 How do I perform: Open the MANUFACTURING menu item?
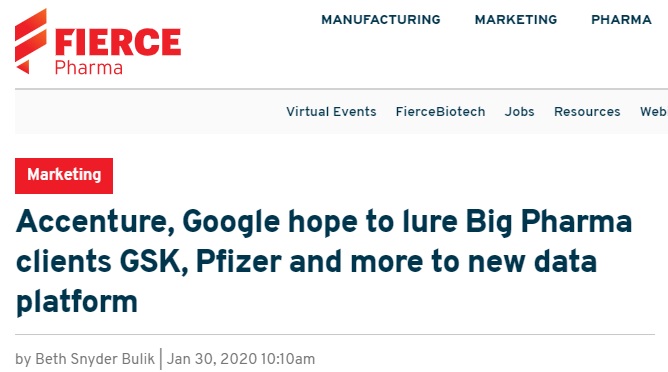[381, 20]
